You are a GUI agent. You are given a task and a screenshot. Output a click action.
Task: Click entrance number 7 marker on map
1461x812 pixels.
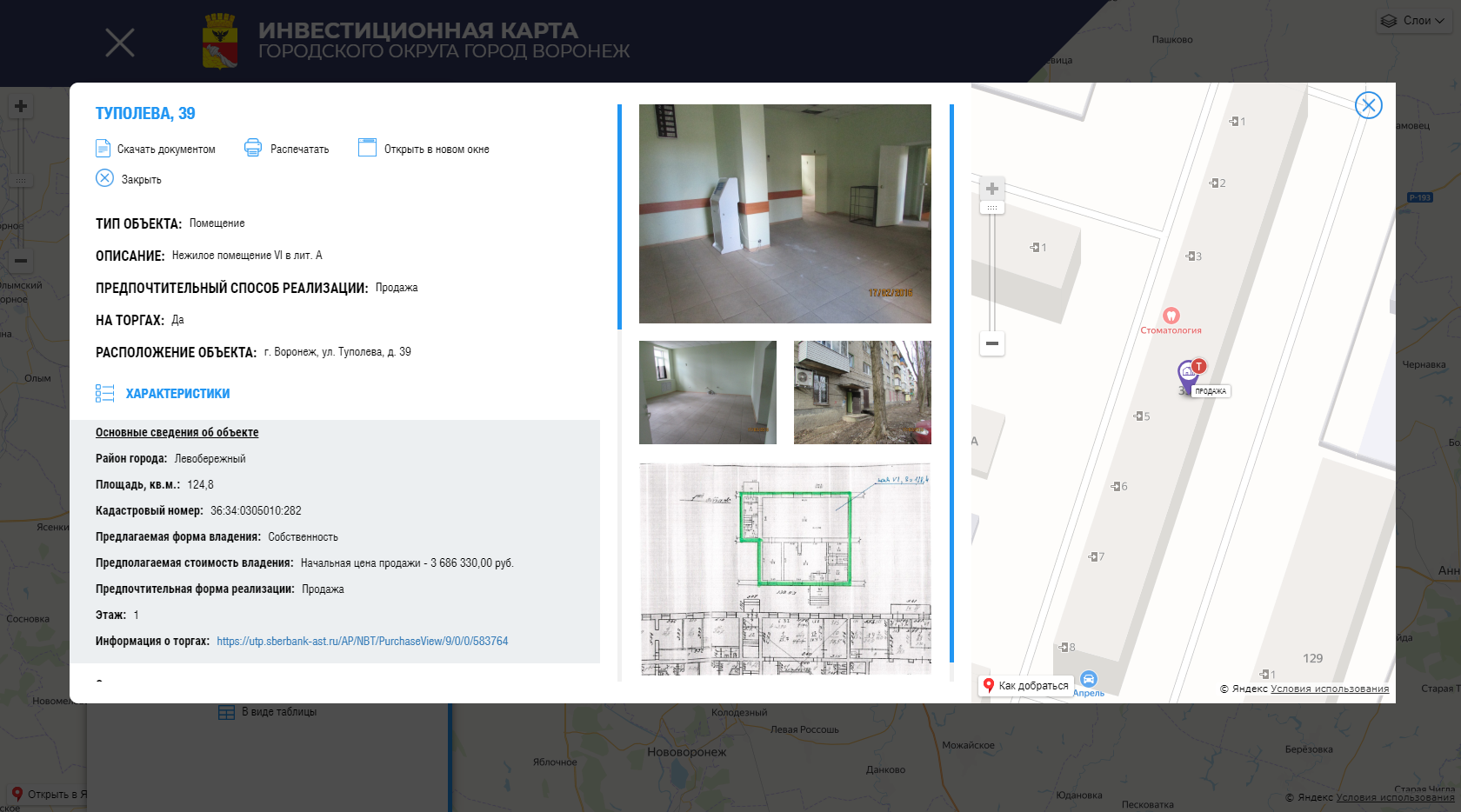point(1097,557)
